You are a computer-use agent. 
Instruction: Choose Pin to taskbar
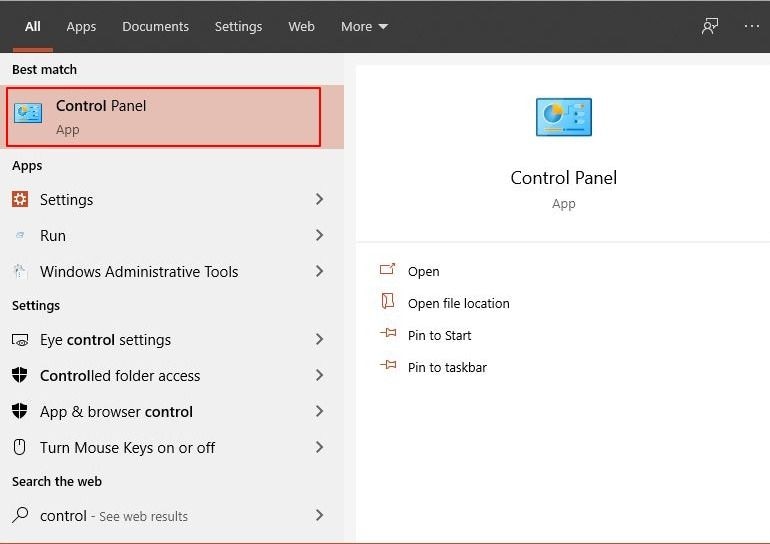pos(447,367)
